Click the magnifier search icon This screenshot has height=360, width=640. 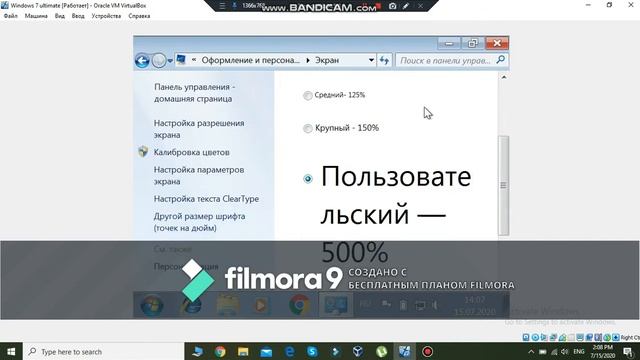pyautogui.click(x=501, y=60)
